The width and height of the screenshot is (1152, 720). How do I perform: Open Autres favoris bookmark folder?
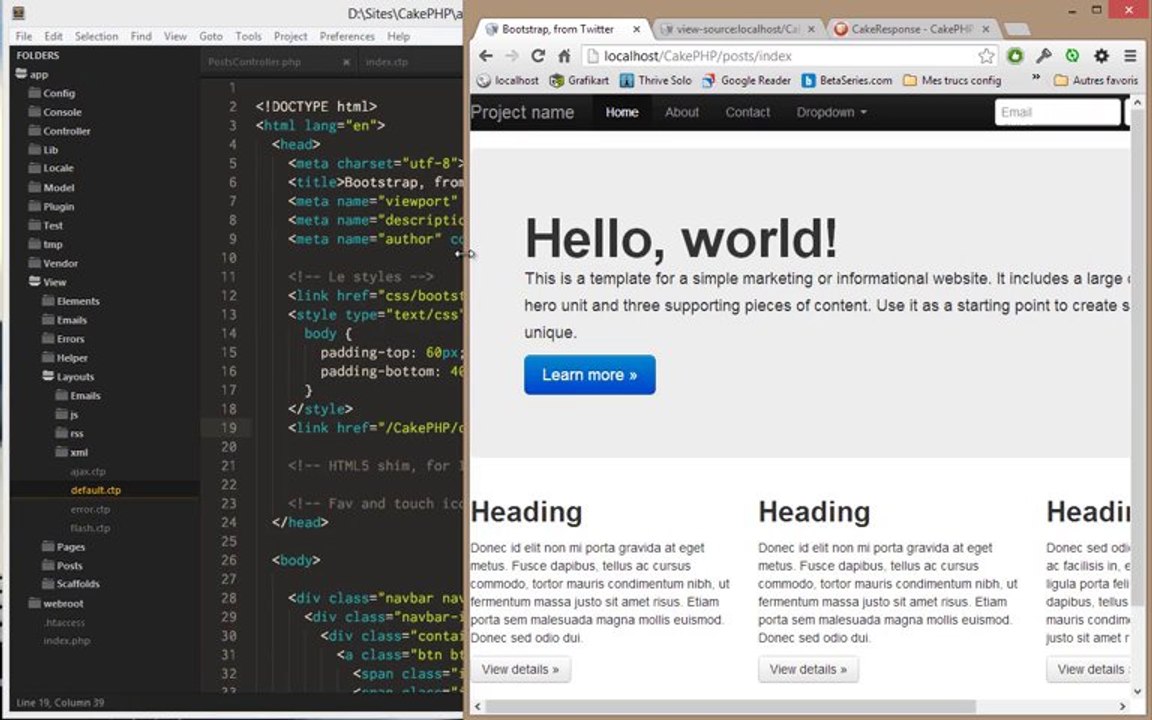(1096, 80)
